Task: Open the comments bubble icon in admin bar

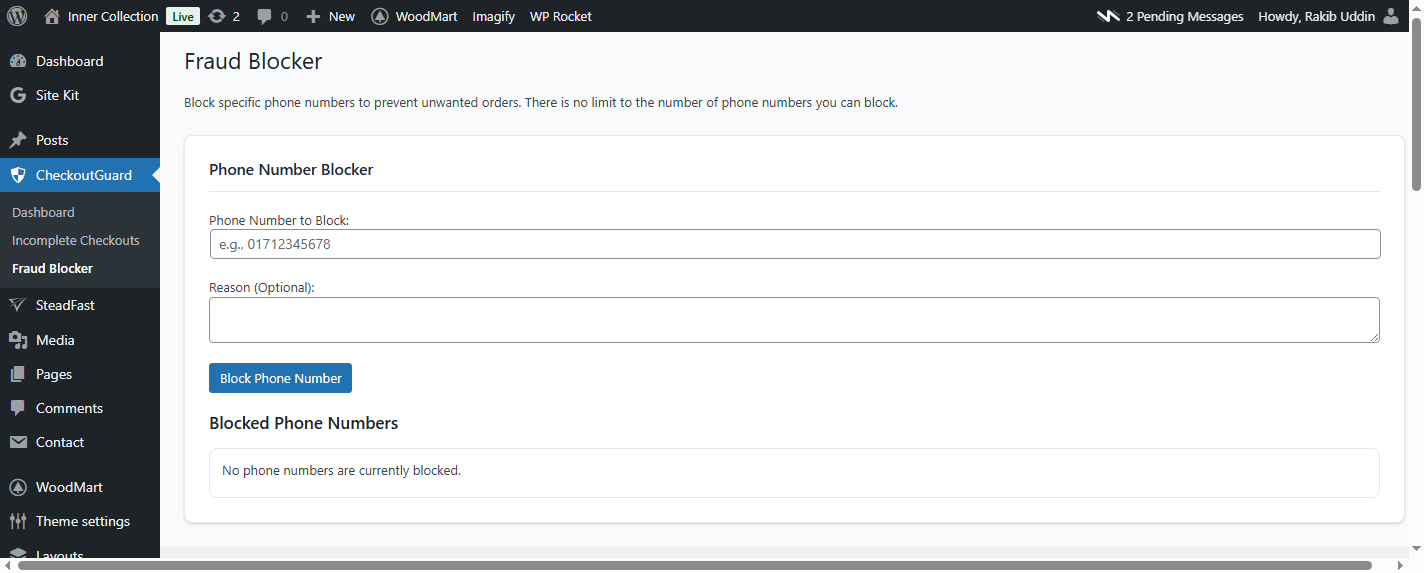Action: [265, 16]
